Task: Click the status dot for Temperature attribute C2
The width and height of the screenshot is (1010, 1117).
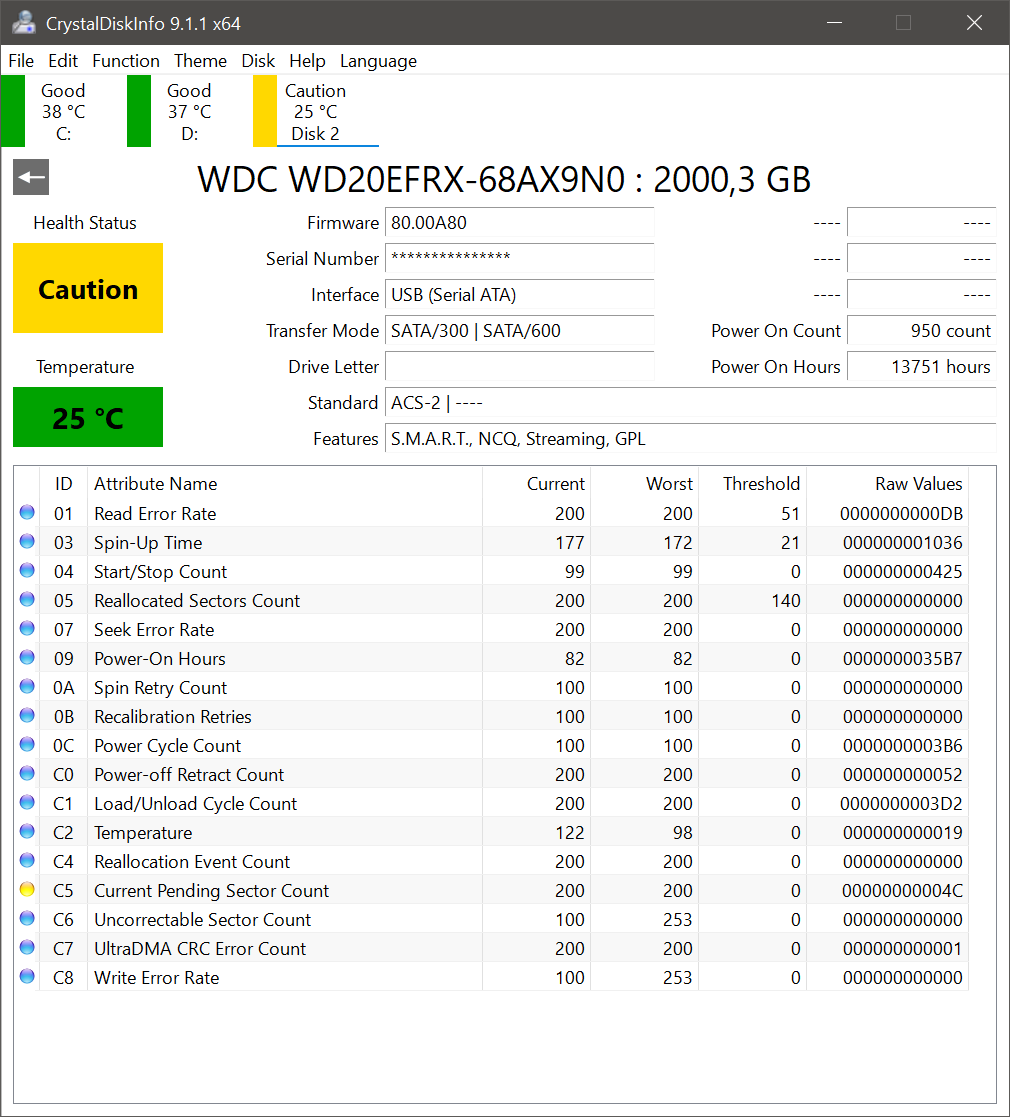Action: tap(27, 831)
